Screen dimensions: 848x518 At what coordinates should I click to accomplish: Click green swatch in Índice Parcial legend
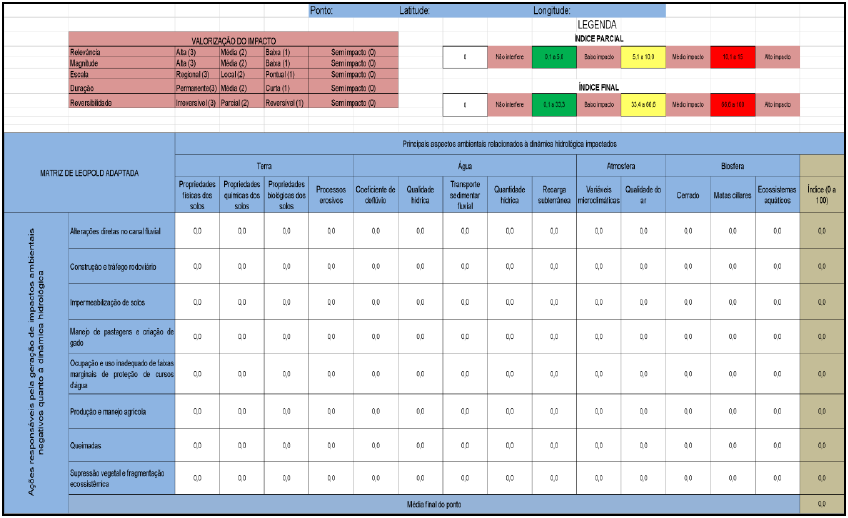click(x=553, y=58)
